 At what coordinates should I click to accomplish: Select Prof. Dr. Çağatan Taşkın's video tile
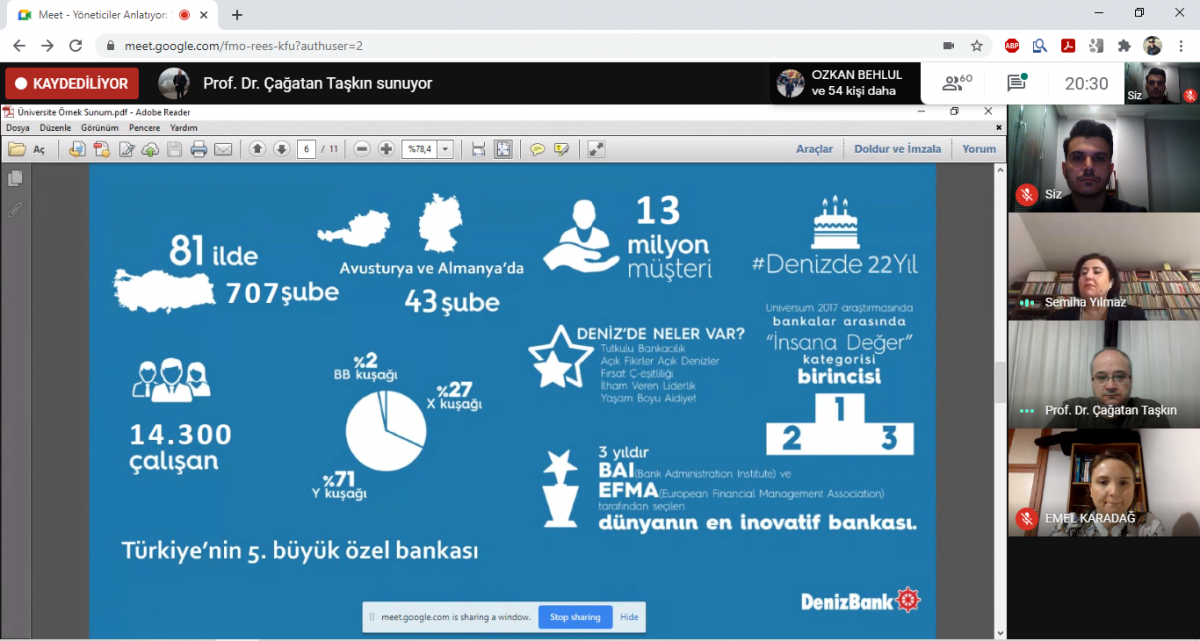pyautogui.click(x=1103, y=374)
